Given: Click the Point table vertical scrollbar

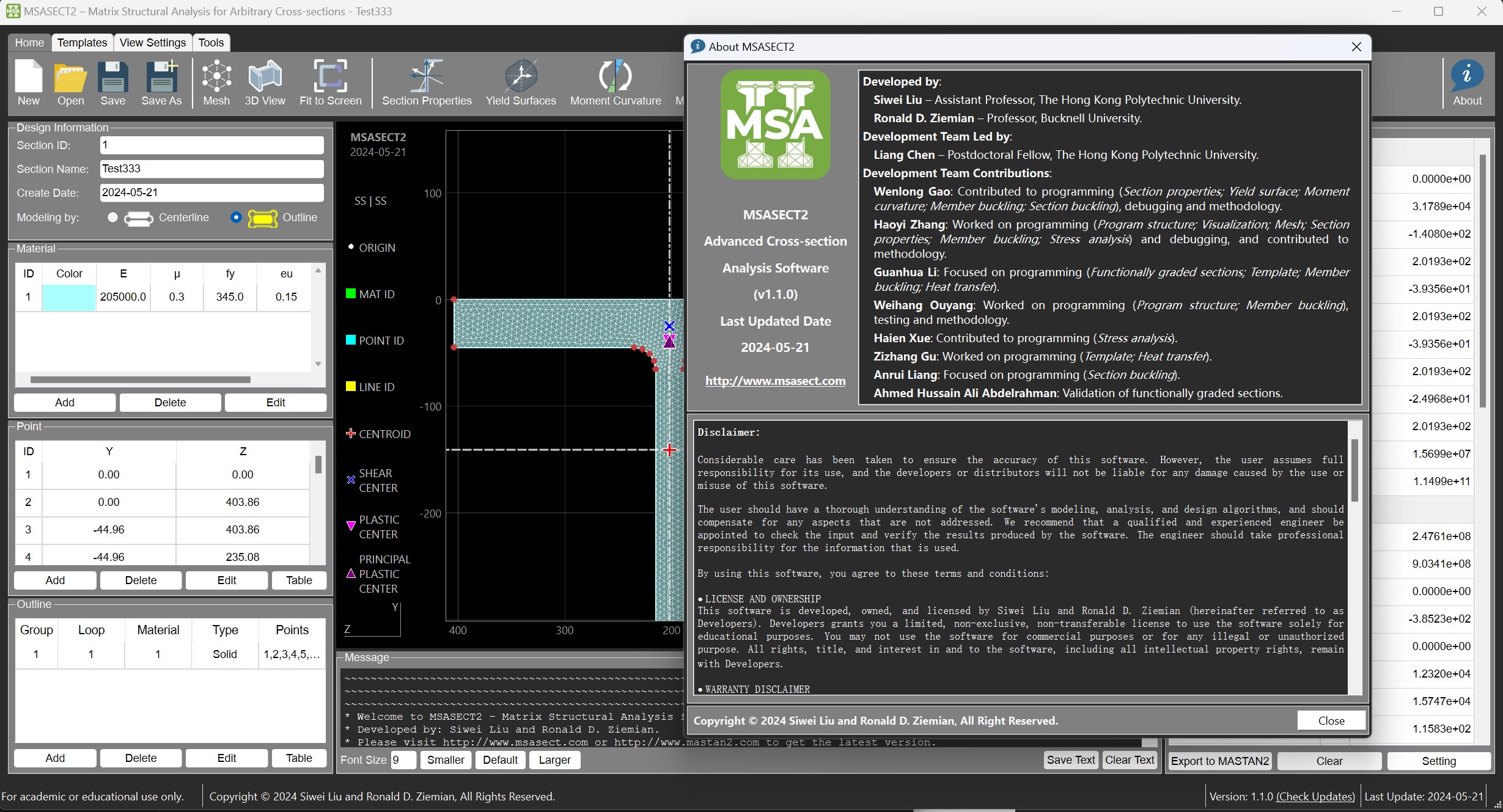Looking at the screenshot, I should click(318, 464).
